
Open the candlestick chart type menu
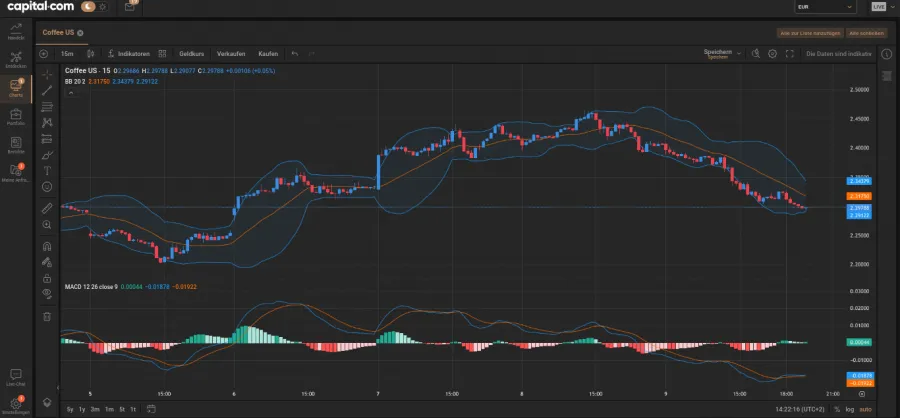coord(90,53)
